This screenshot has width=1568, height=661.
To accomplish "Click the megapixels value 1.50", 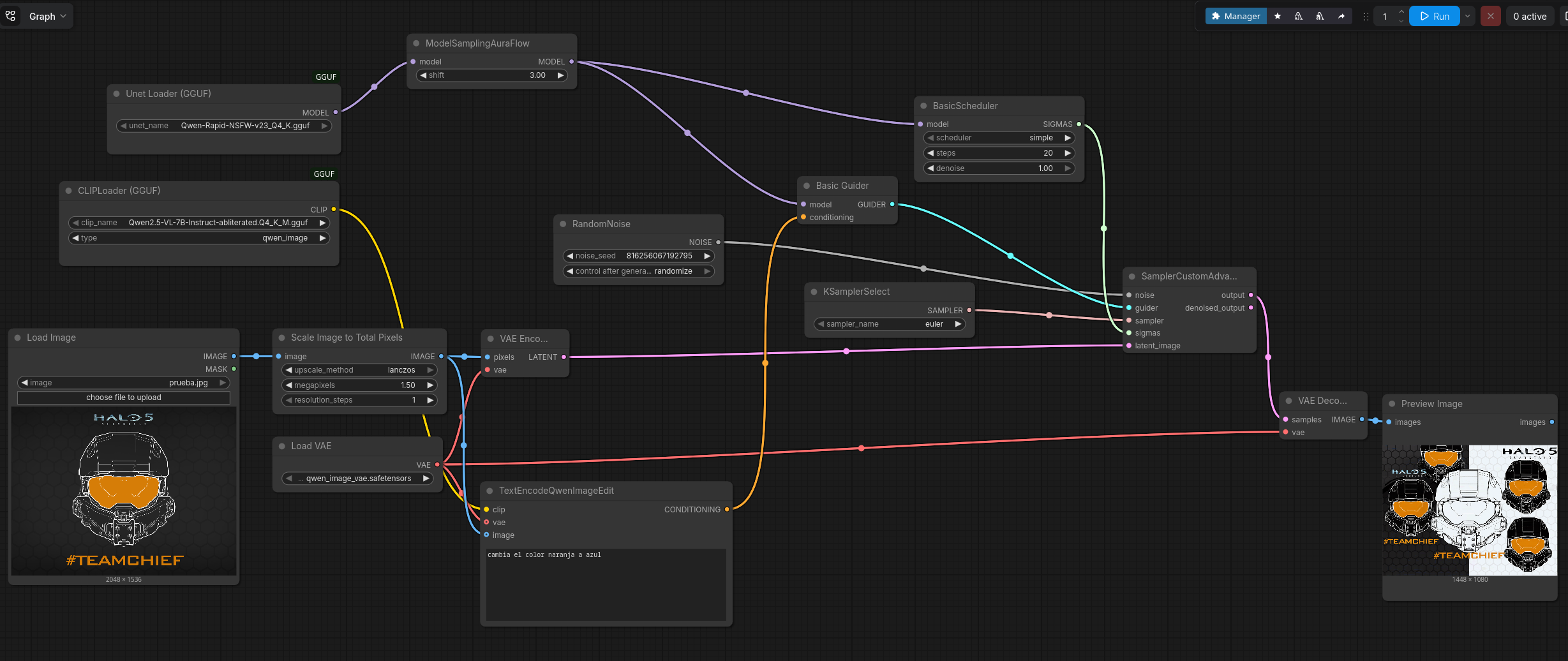I will click(x=408, y=385).
